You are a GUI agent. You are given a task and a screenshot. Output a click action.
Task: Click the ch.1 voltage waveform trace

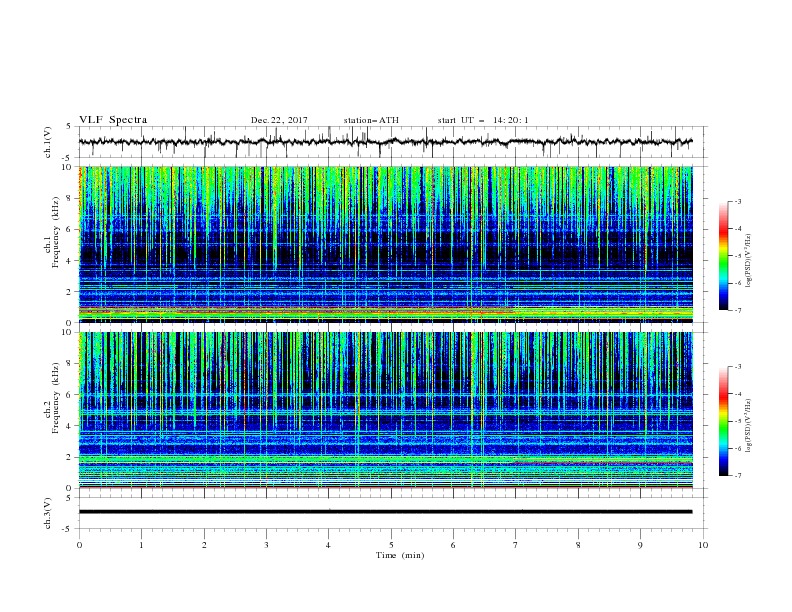[x=385, y=142]
